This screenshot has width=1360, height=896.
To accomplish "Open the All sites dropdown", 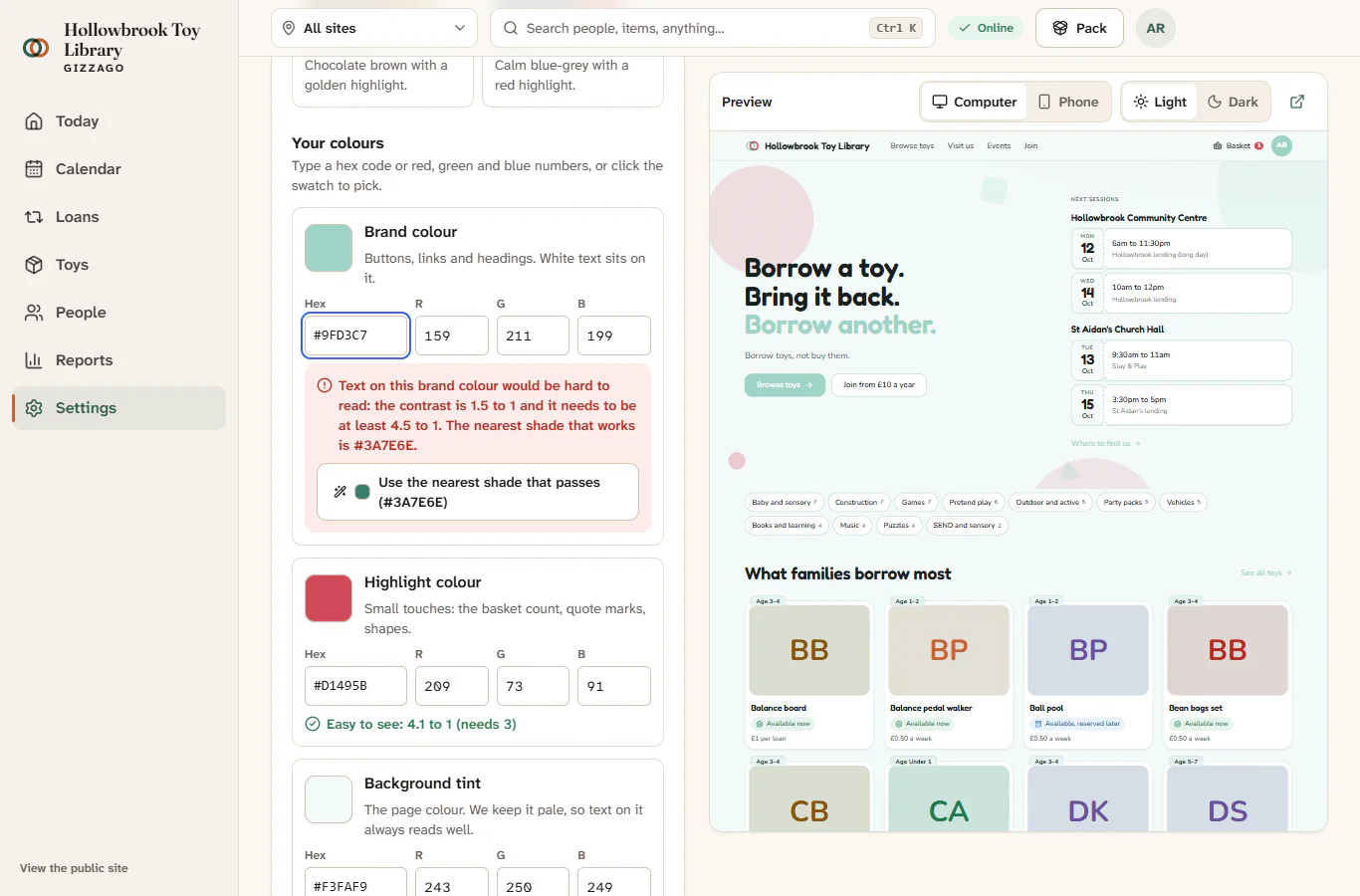I will pos(374,28).
